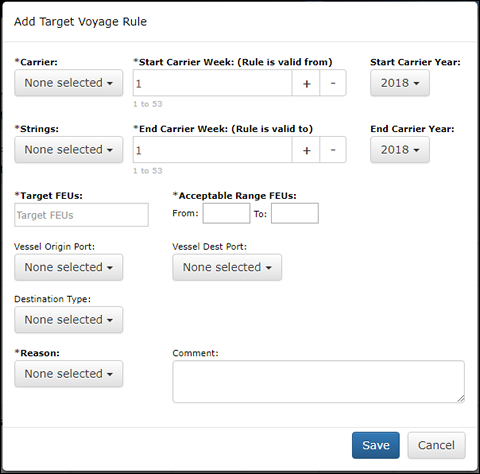This screenshot has height=474, width=480.
Task: Click the Target FEUs input field
Action: (x=81, y=215)
